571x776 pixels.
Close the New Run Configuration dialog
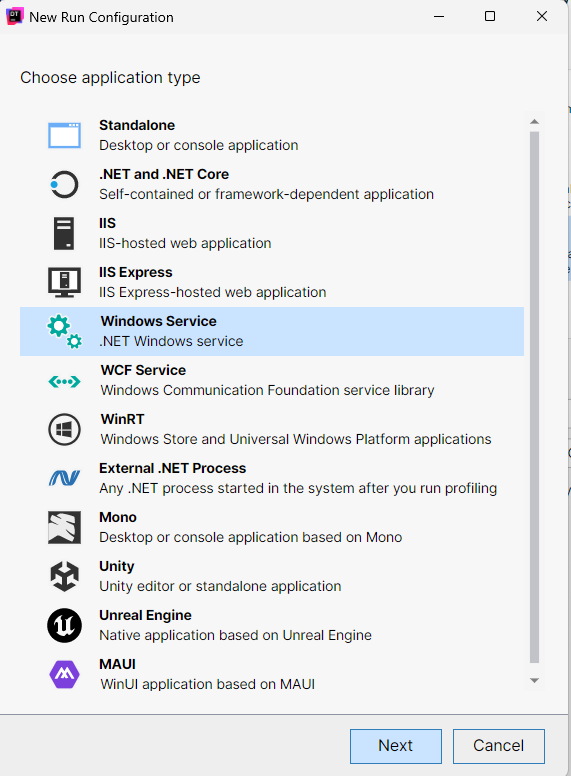(542, 16)
